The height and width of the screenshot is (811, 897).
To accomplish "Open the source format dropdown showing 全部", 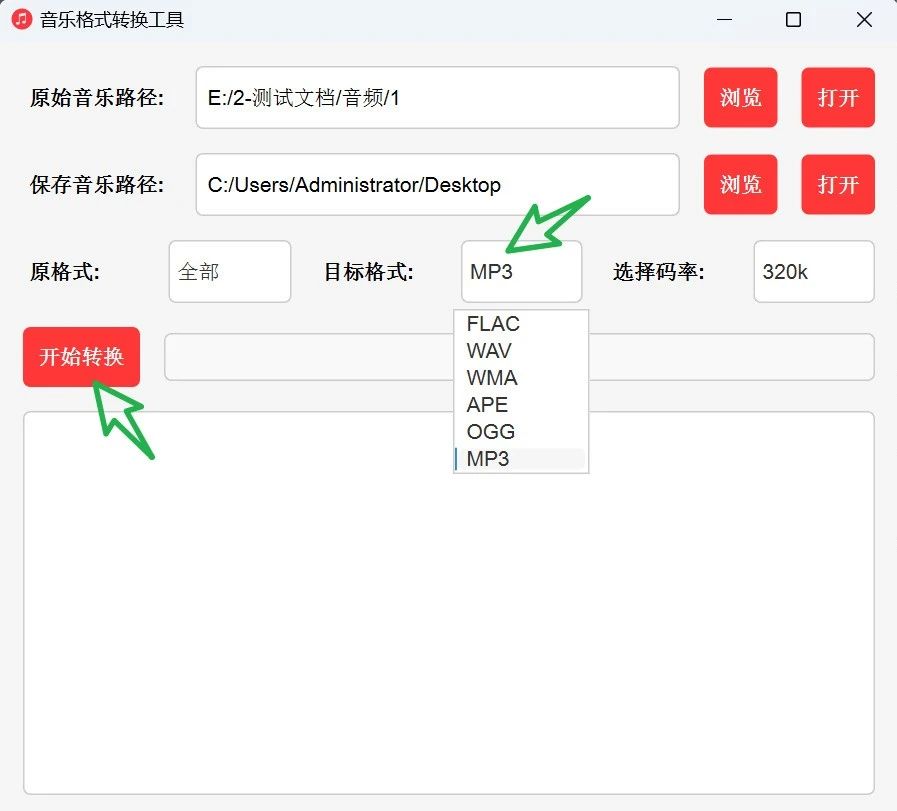I will [x=230, y=272].
